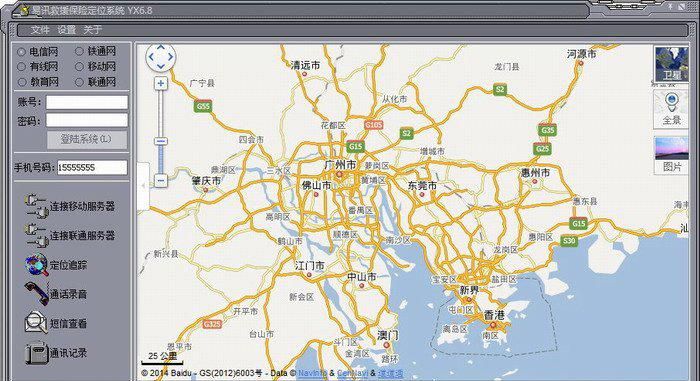This screenshot has height=381, width=700.
Task: Click the 河源市 city label
Action: coord(582,54)
